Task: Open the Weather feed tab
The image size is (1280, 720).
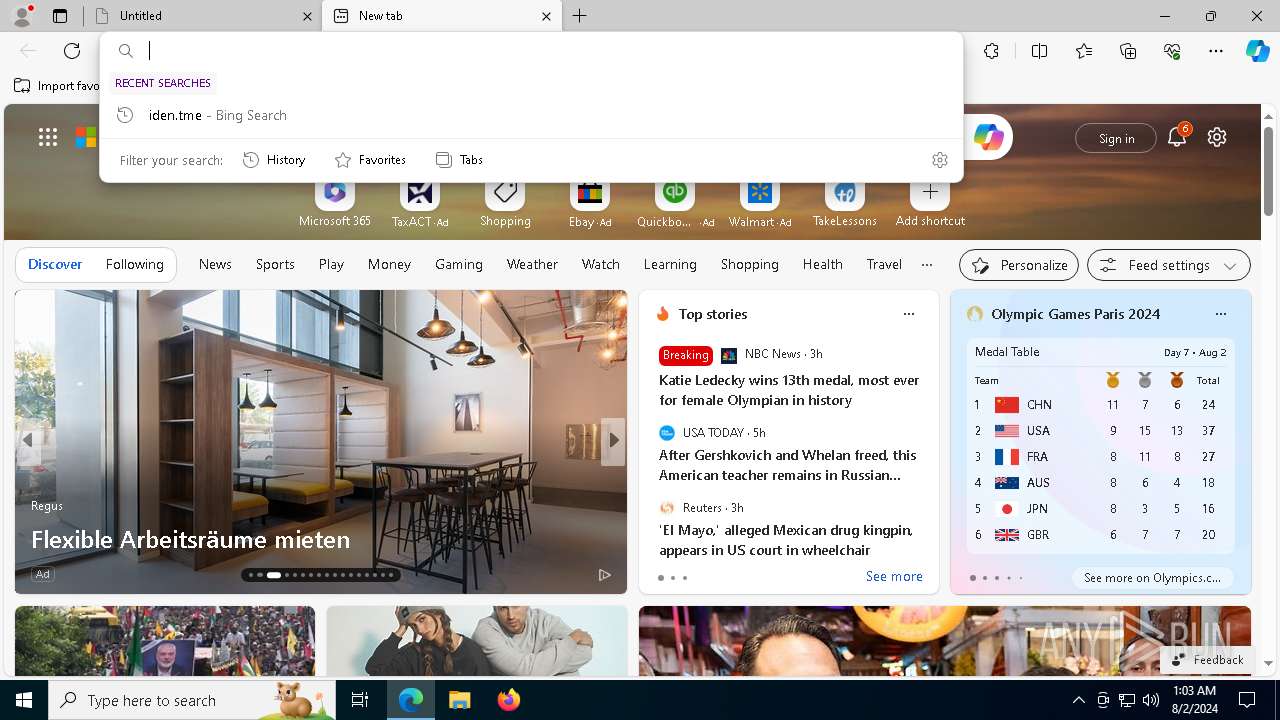Action: pos(532,264)
